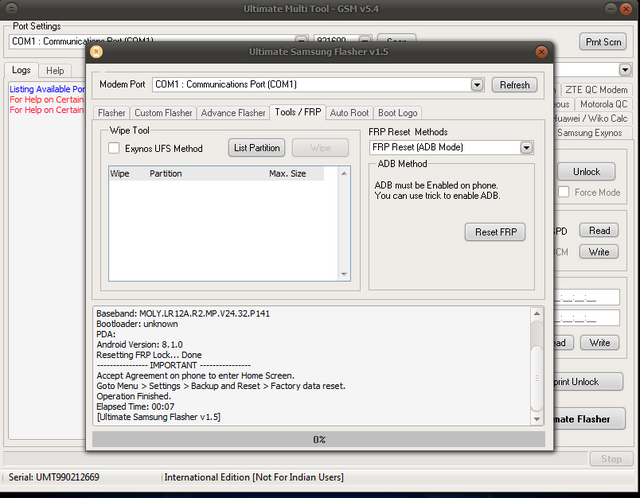
Task: Click the upper masked input field on right
Action: coord(587,297)
